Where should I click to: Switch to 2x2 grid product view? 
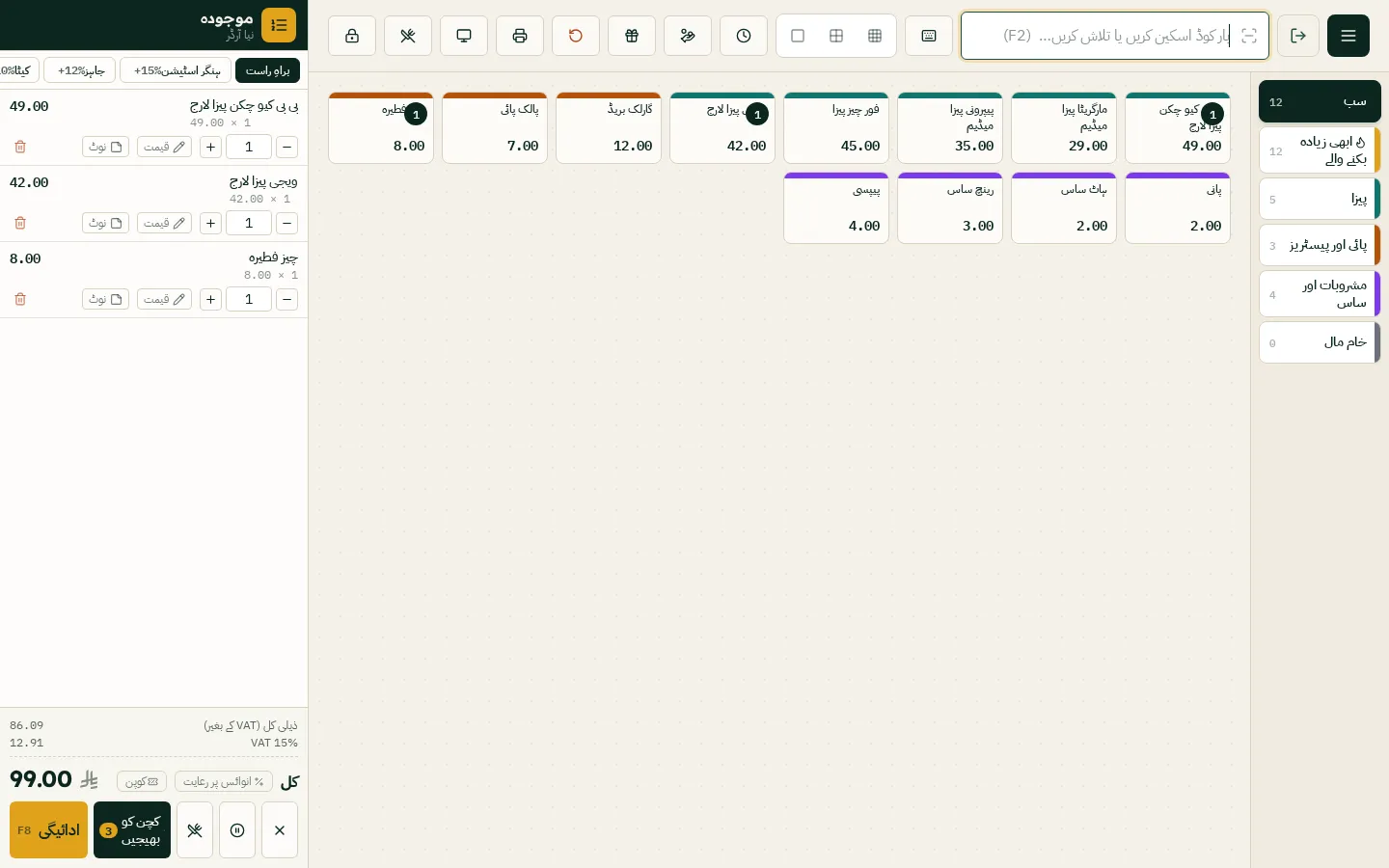click(x=836, y=36)
